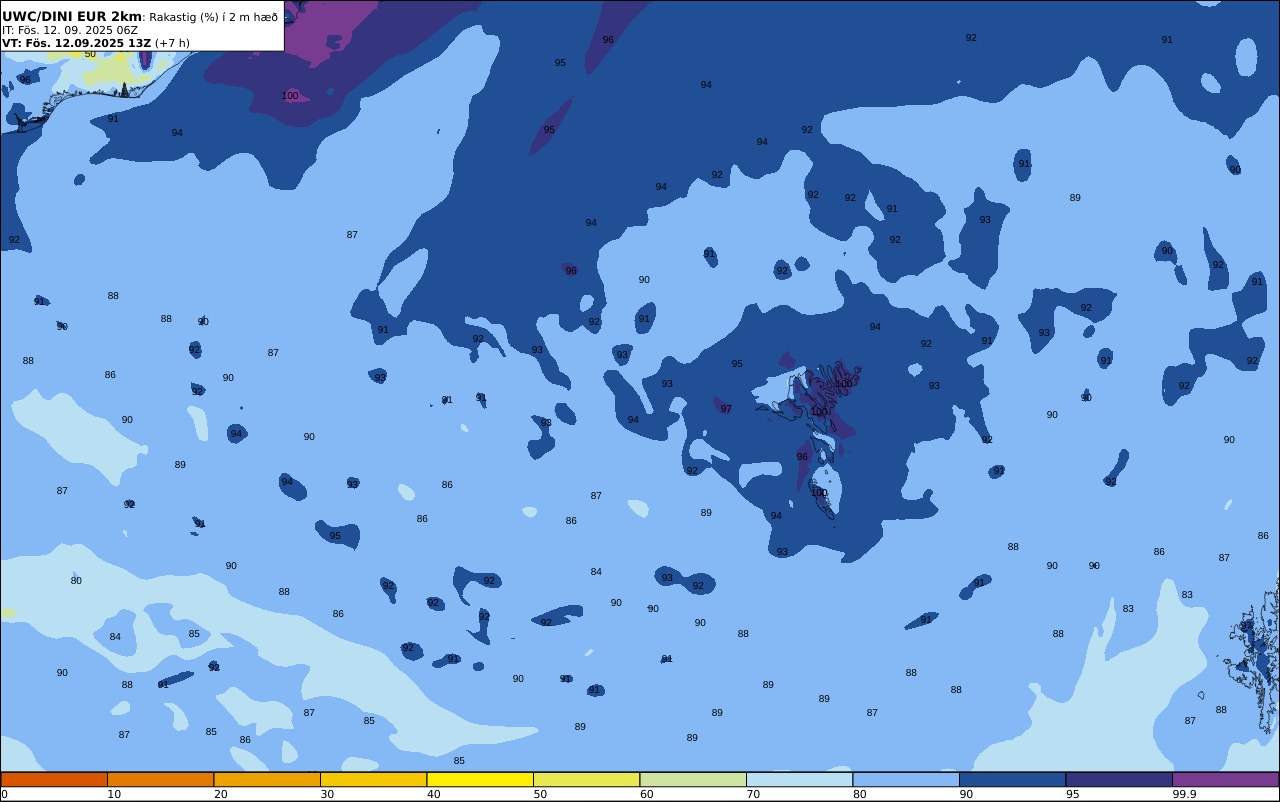Select the "VT: Fös. 12.09.2025 13Z" valid time
The height and width of the screenshot is (802, 1280).
(76, 43)
